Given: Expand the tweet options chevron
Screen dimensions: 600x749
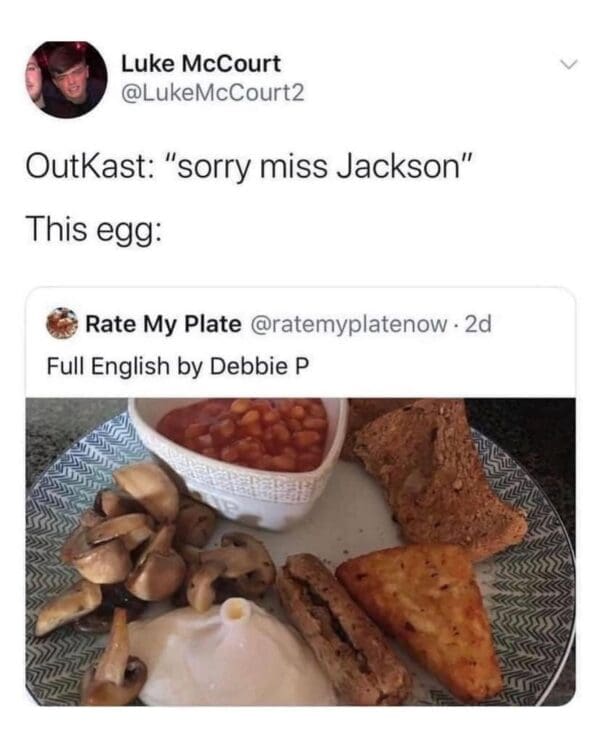Looking at the screenshot, I should (568, 64).
